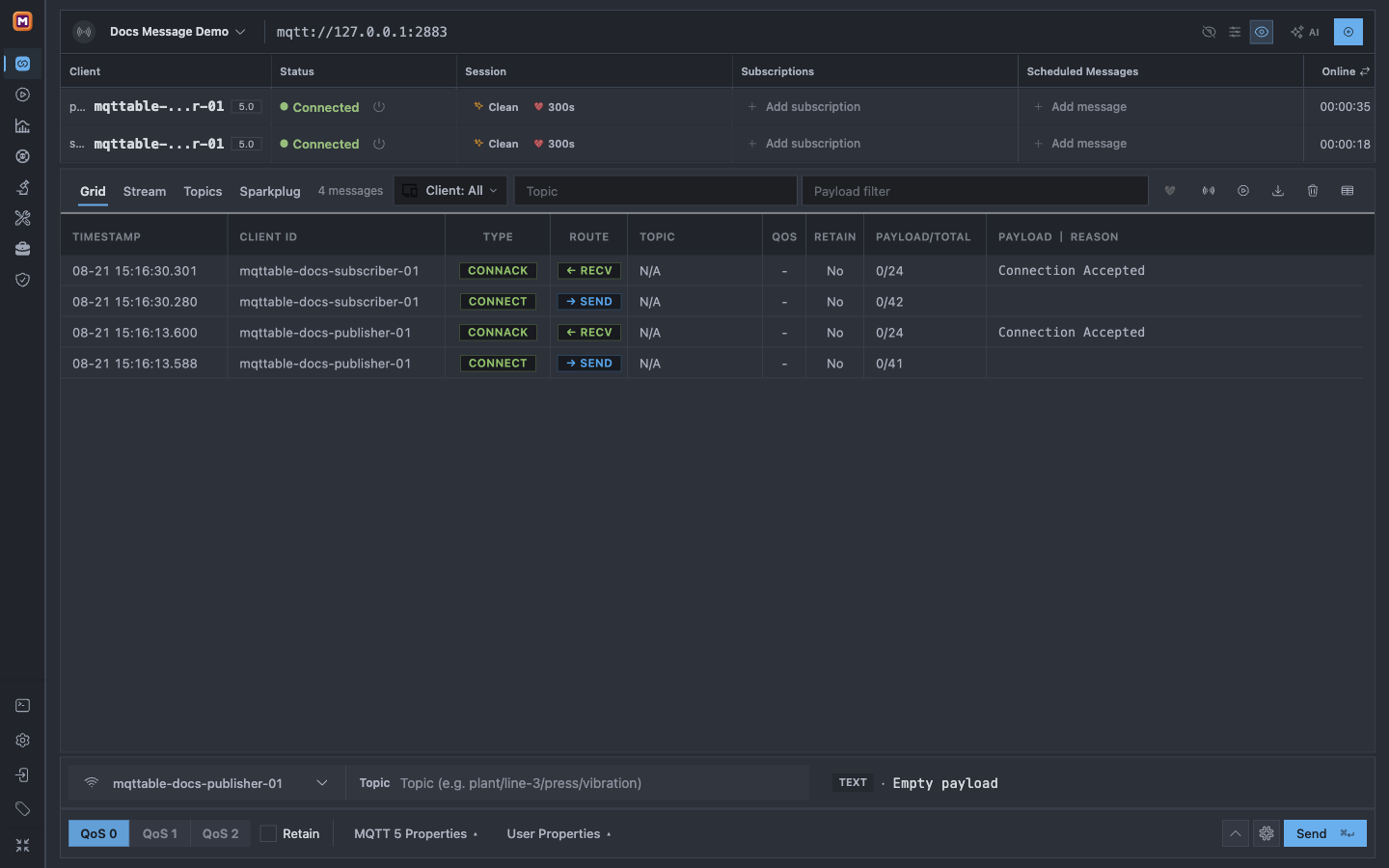The width and height of the screenshot is (1389, 868).
Task: Open the tools sidebar icon
Action: [x=22, y=218]
